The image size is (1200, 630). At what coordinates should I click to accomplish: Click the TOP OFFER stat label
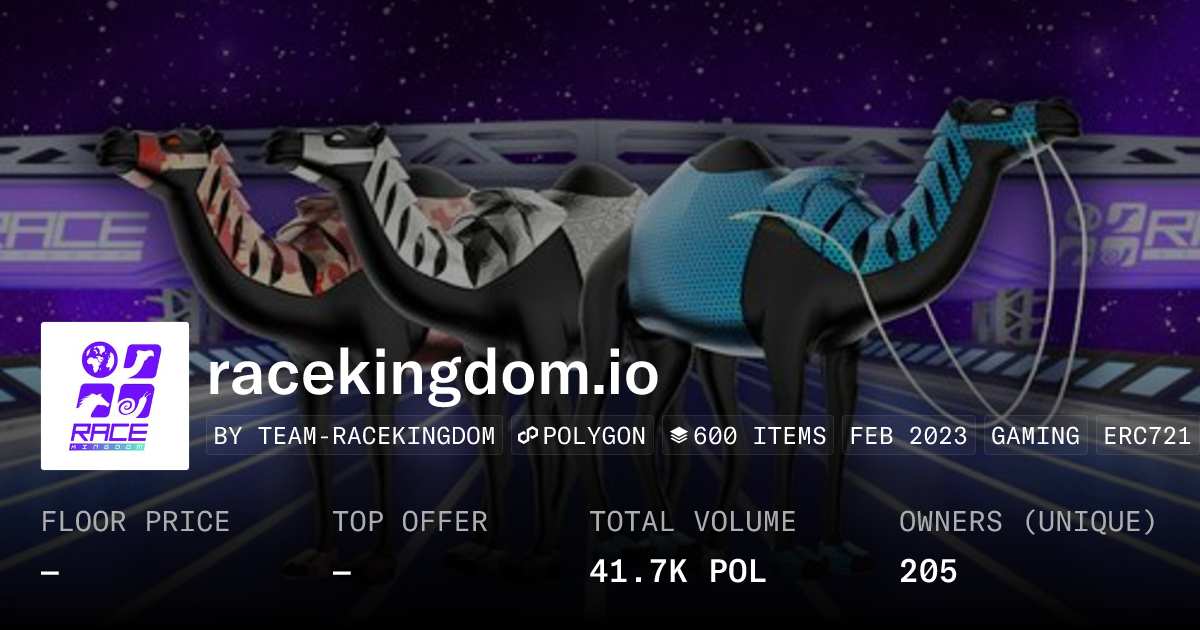[x=410, y=522]
